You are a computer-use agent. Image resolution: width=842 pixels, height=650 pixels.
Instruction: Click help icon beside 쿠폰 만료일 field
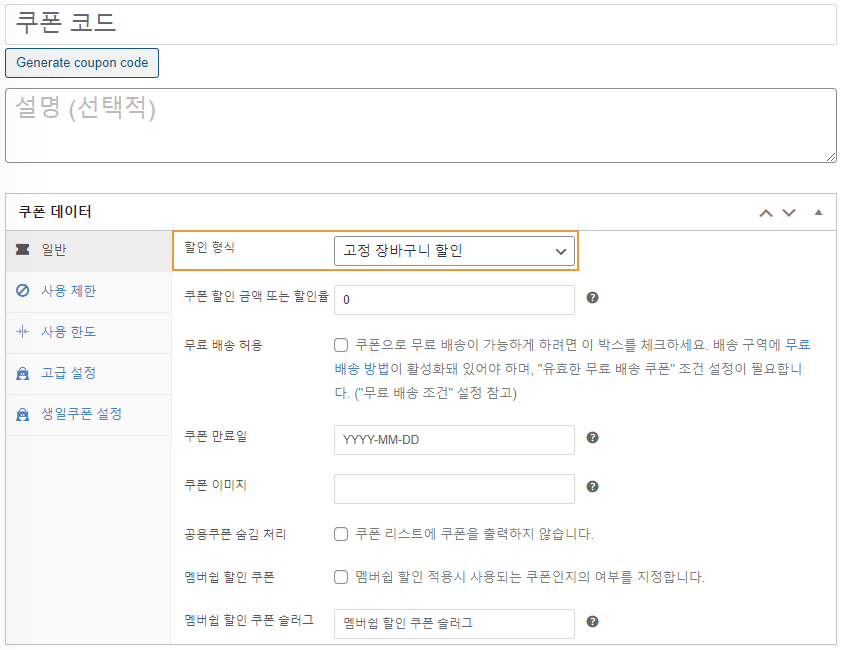pos(592,437)
